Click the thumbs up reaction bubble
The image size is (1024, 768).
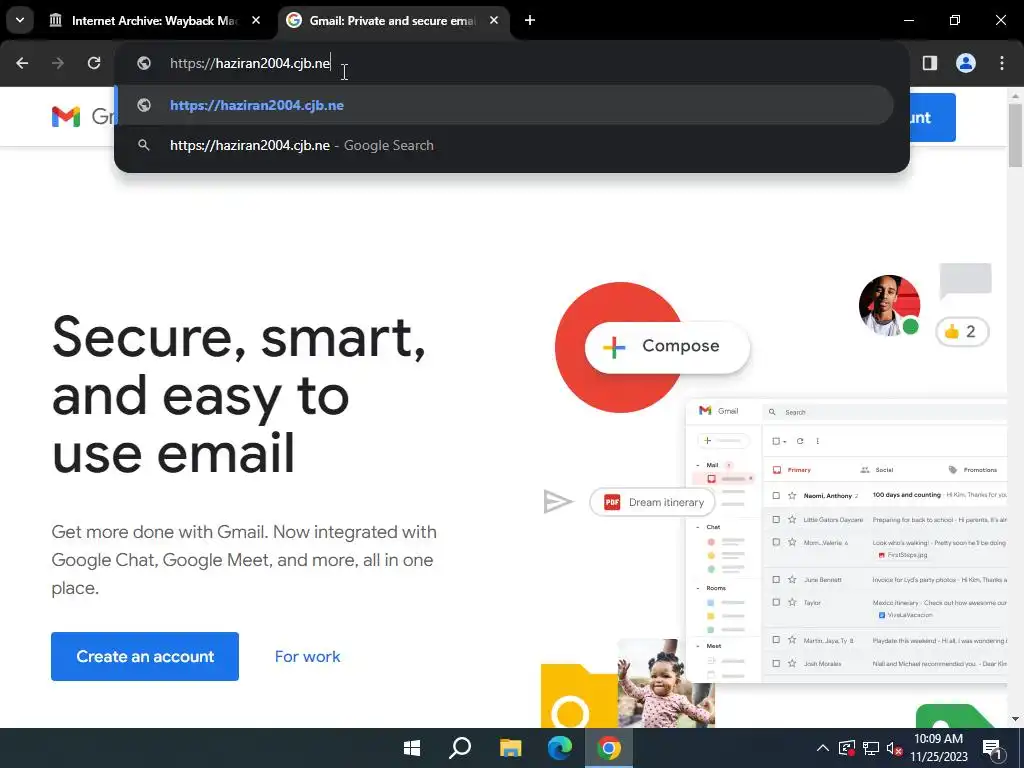962,332
